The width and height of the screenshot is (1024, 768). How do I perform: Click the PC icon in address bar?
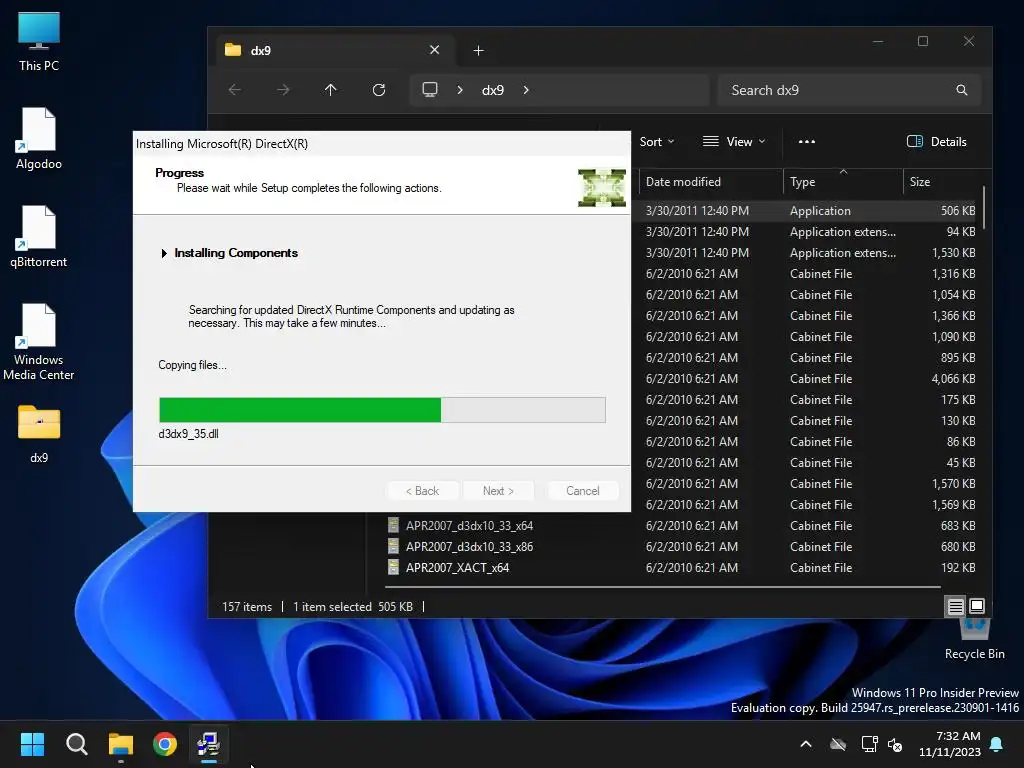pyautogui.click(x=430, y=89)
